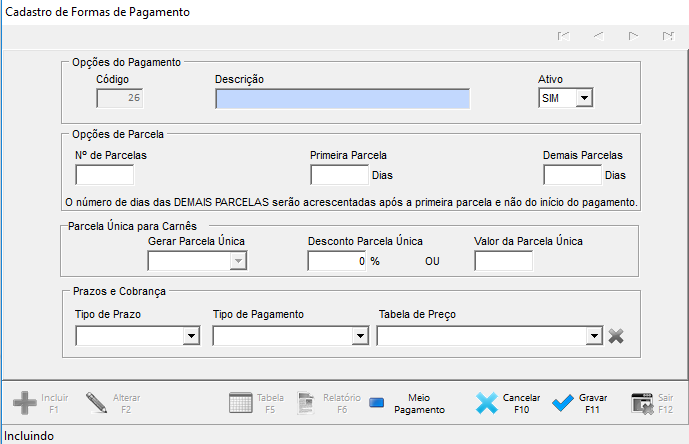Image resolution: width=689 pixels, height=444 pixels.
Task: Open Meio Pagamento card icon
Action: (377, 403)
